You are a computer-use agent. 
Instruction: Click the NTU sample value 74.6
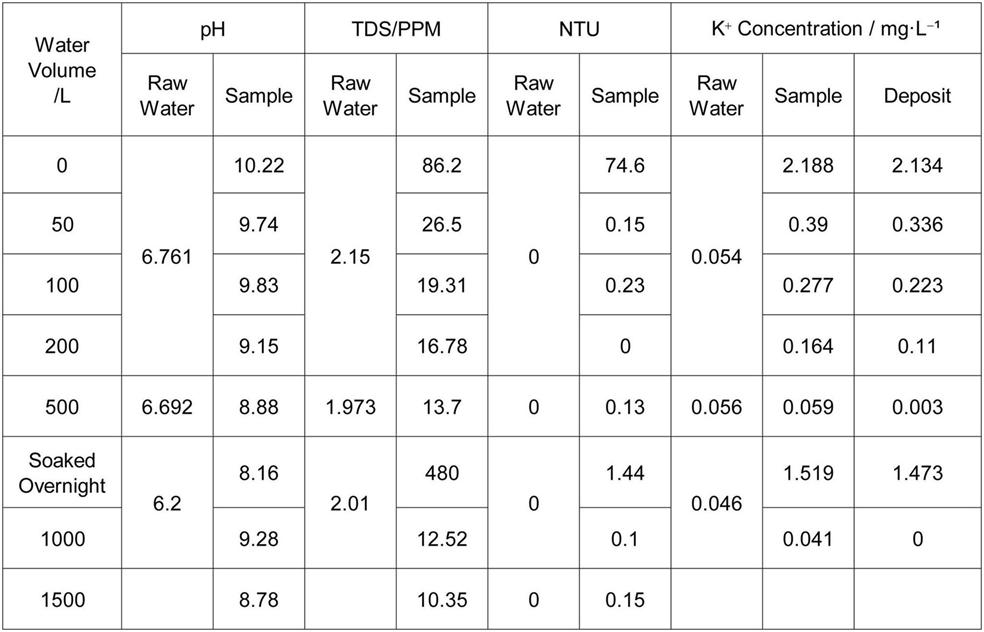[x=625, y=165]
